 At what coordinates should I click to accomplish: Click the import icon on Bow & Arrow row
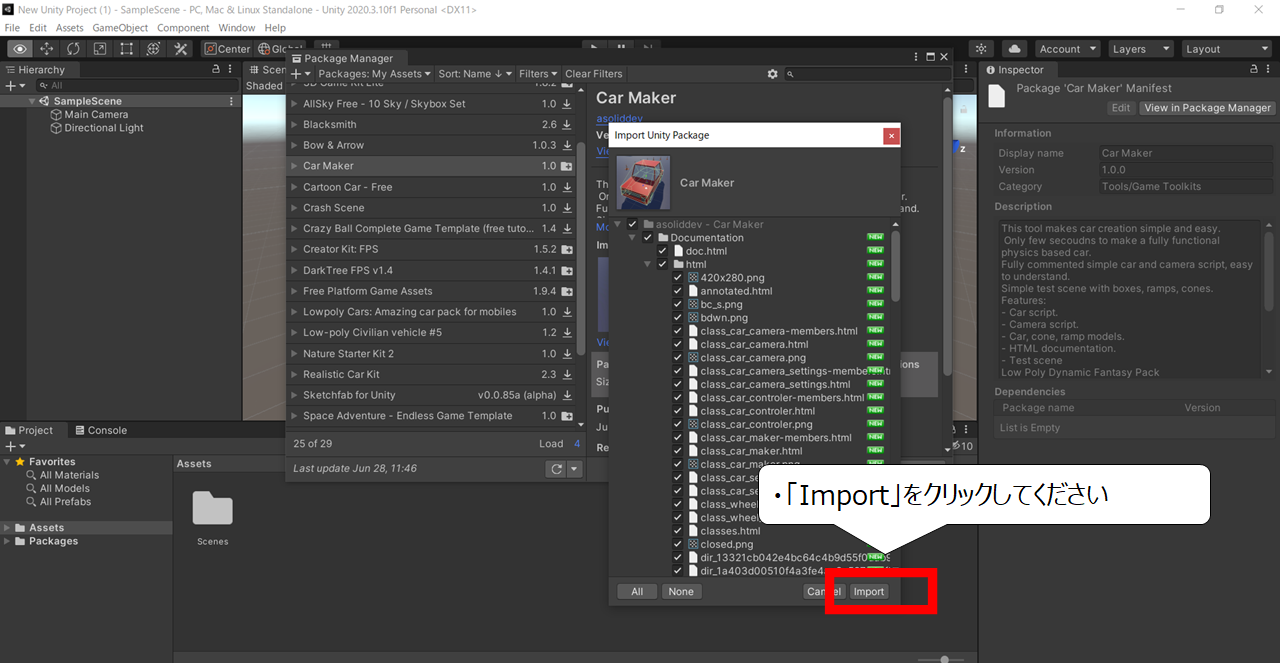pos(567,146)
